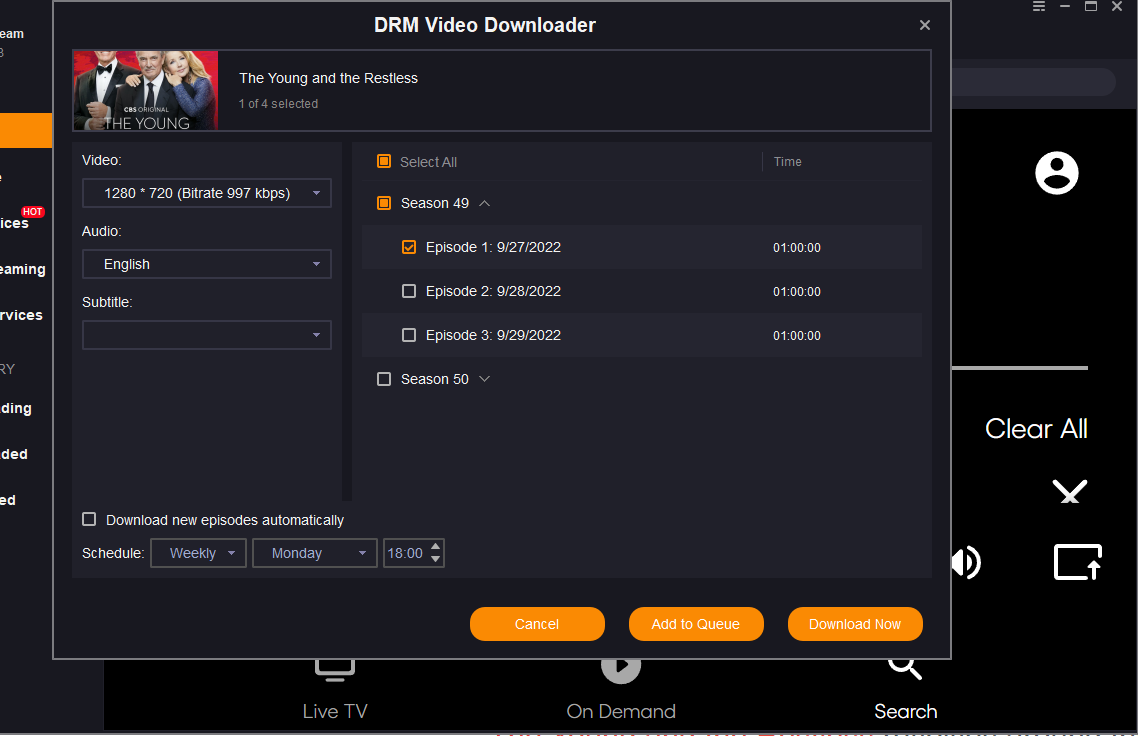Minimize the main application window

click(x=1065, y=7)
